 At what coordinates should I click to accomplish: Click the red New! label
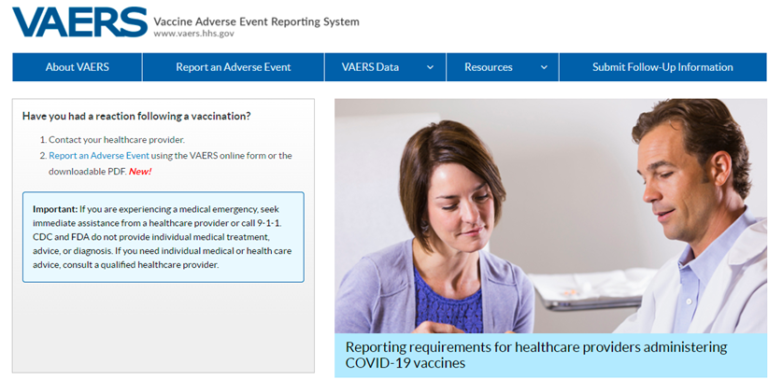[x=140, y=172]
